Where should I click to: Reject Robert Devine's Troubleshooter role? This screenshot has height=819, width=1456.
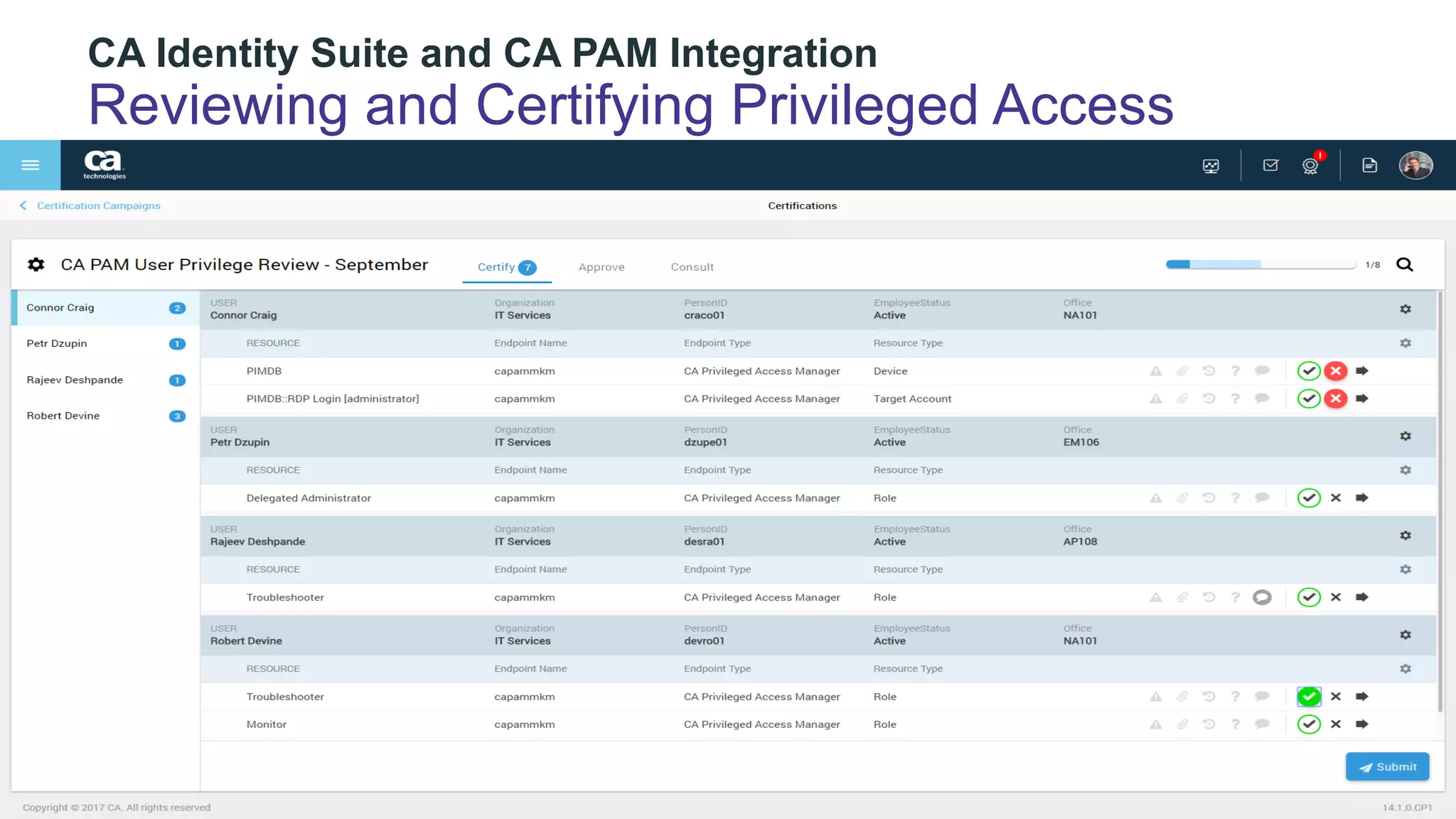click(x=1336, y=697)
